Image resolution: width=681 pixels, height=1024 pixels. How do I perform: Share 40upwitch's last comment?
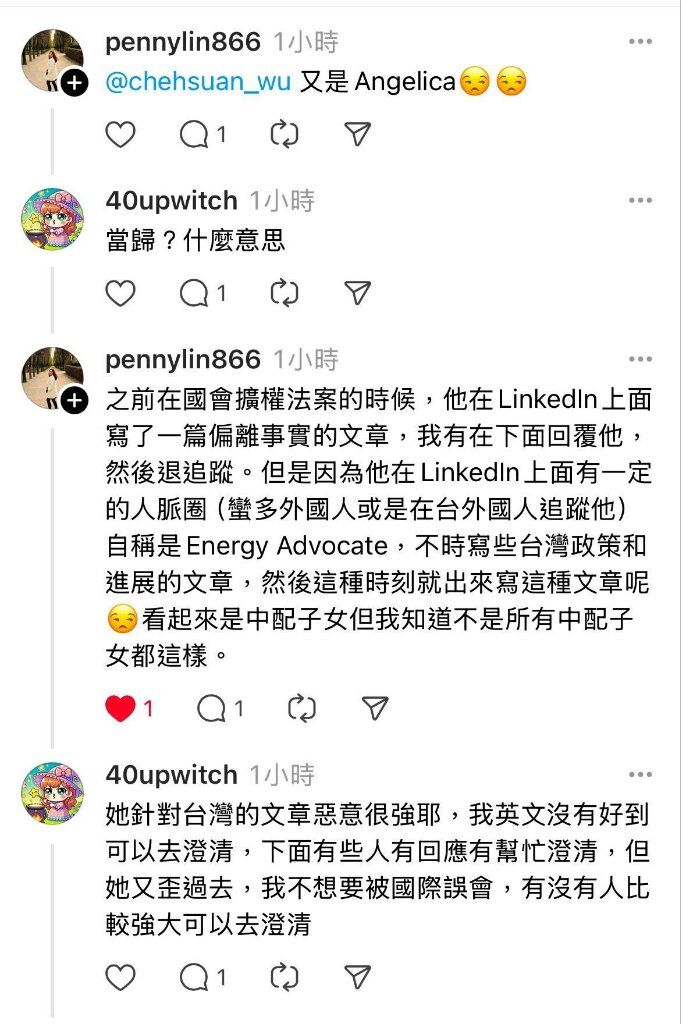[358, 977]
